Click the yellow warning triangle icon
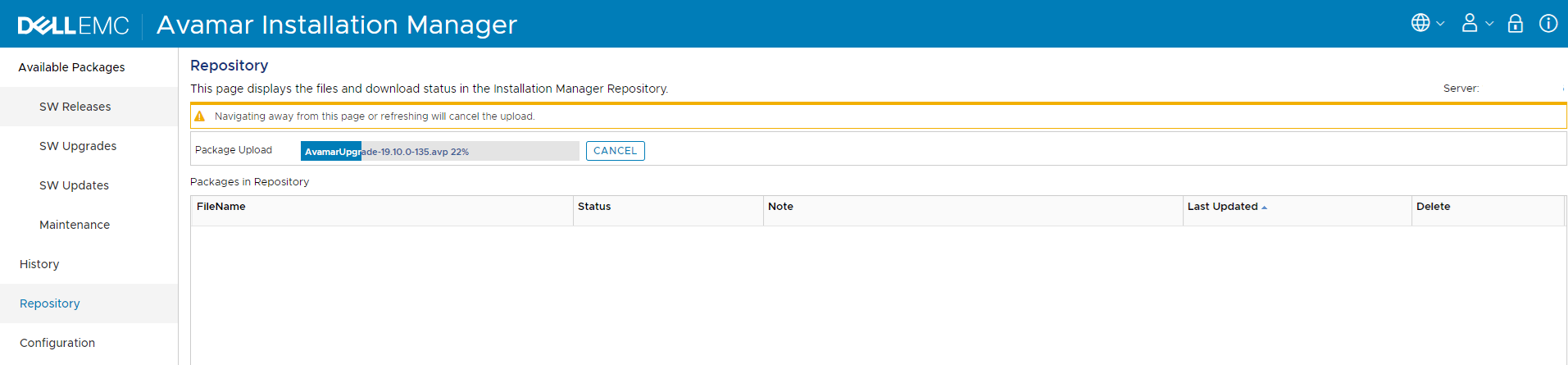1568x365 pixels. (199, 116)
